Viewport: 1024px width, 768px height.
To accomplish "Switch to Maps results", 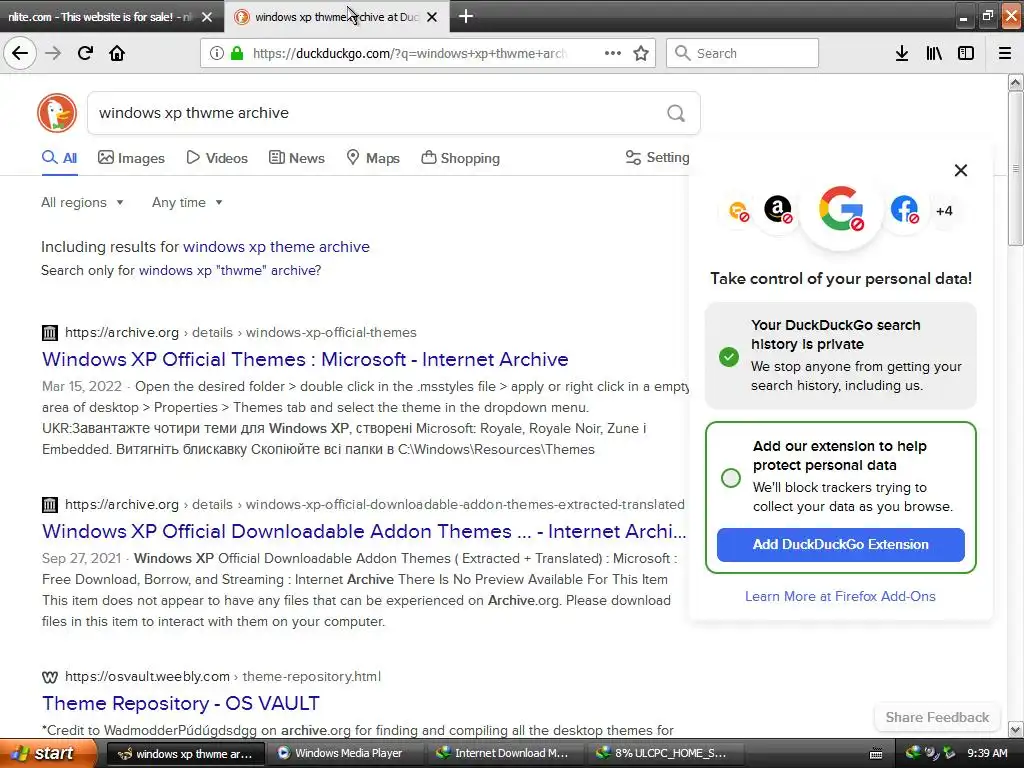I will 373,158.
